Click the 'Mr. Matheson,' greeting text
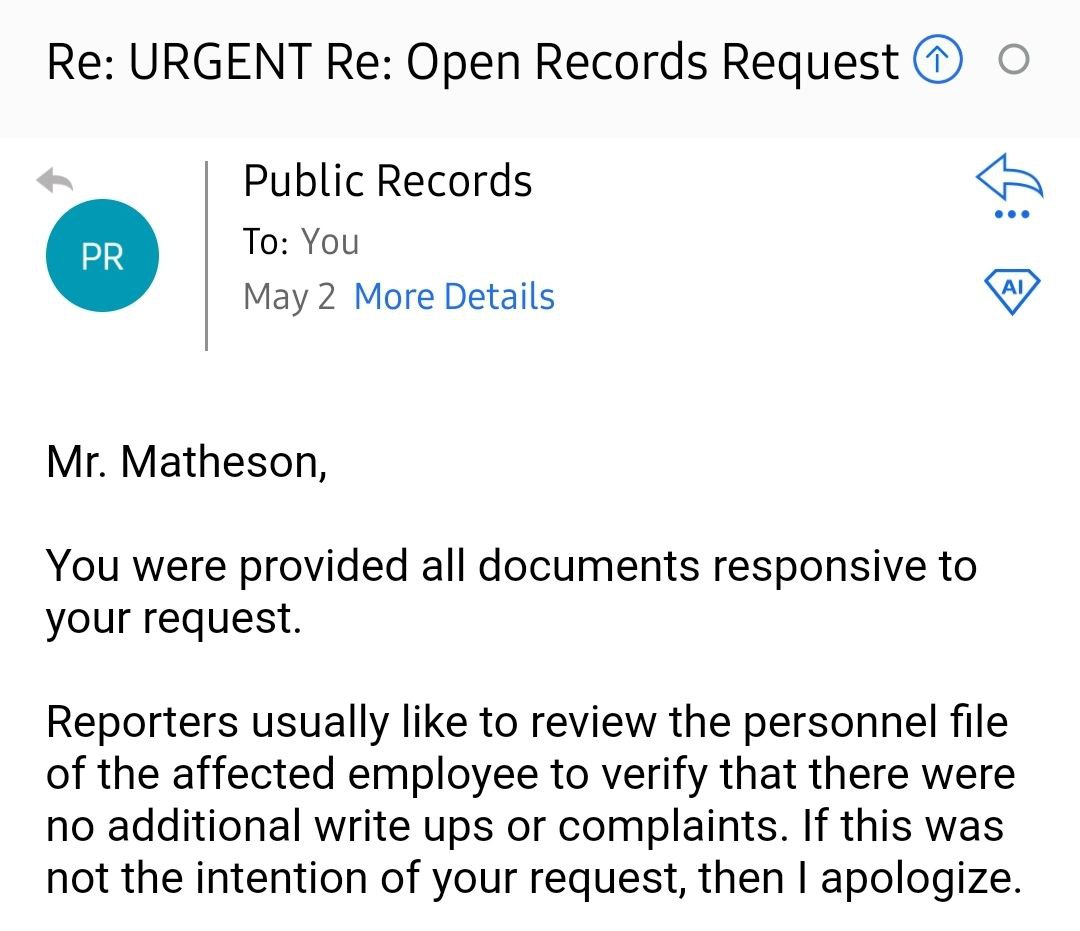This screenshot has width=1080, height=931. [x=187, y=461]
